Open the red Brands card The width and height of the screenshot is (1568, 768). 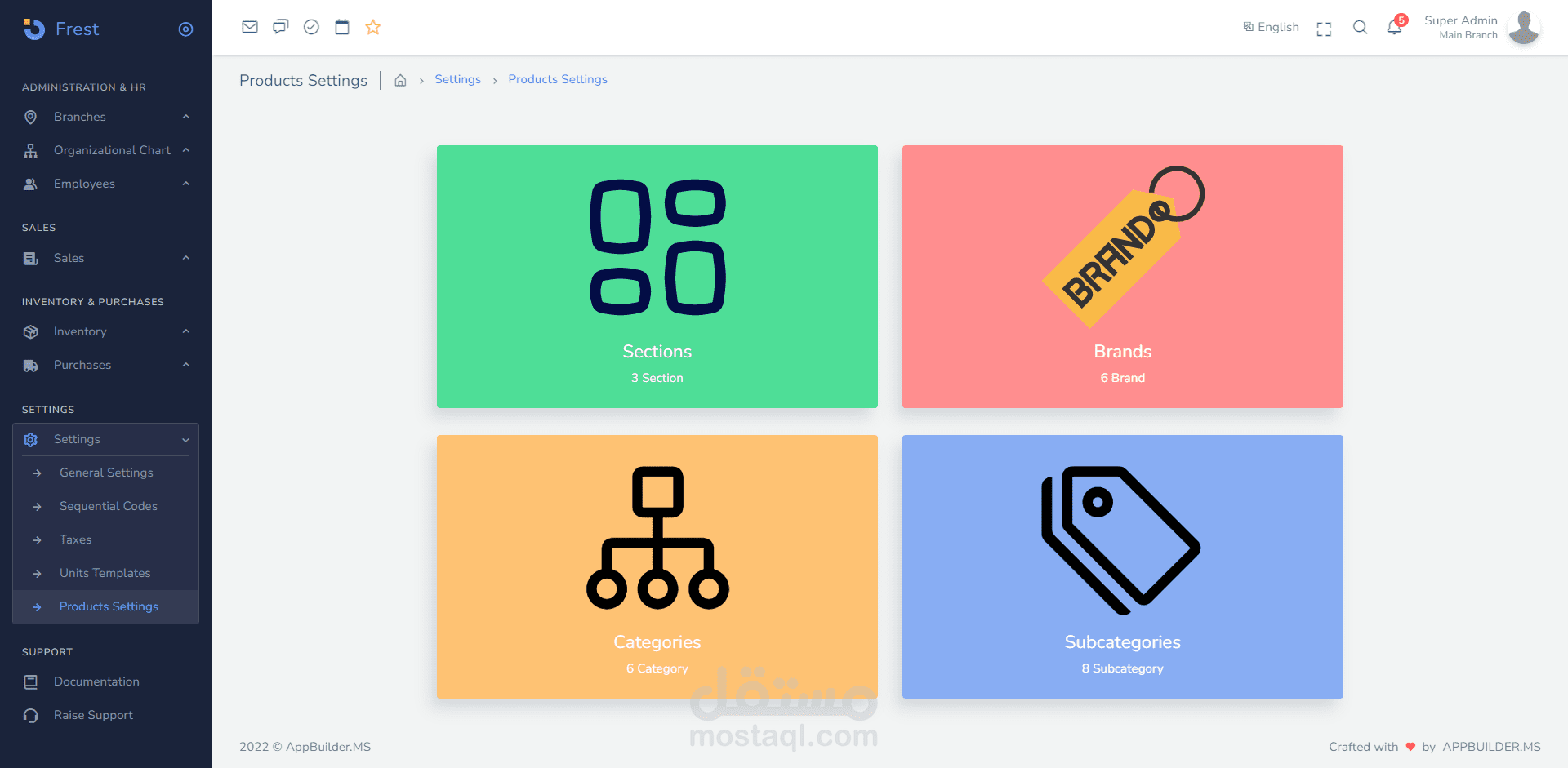click(x=1123, y=277)
